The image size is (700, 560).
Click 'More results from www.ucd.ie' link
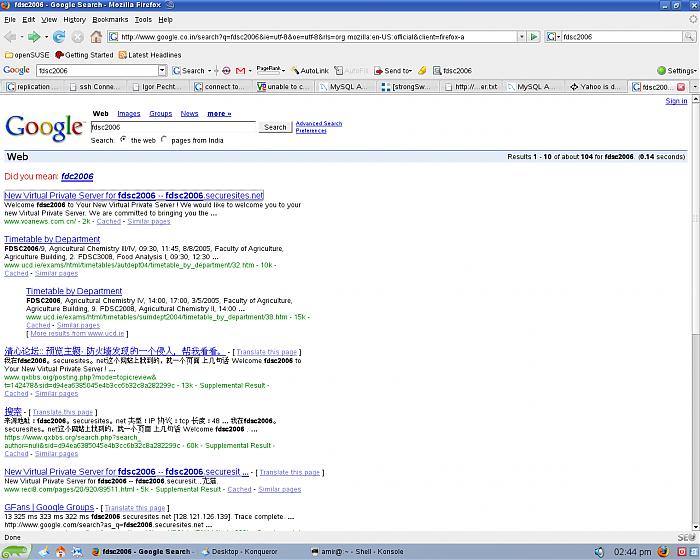[77, 334]
